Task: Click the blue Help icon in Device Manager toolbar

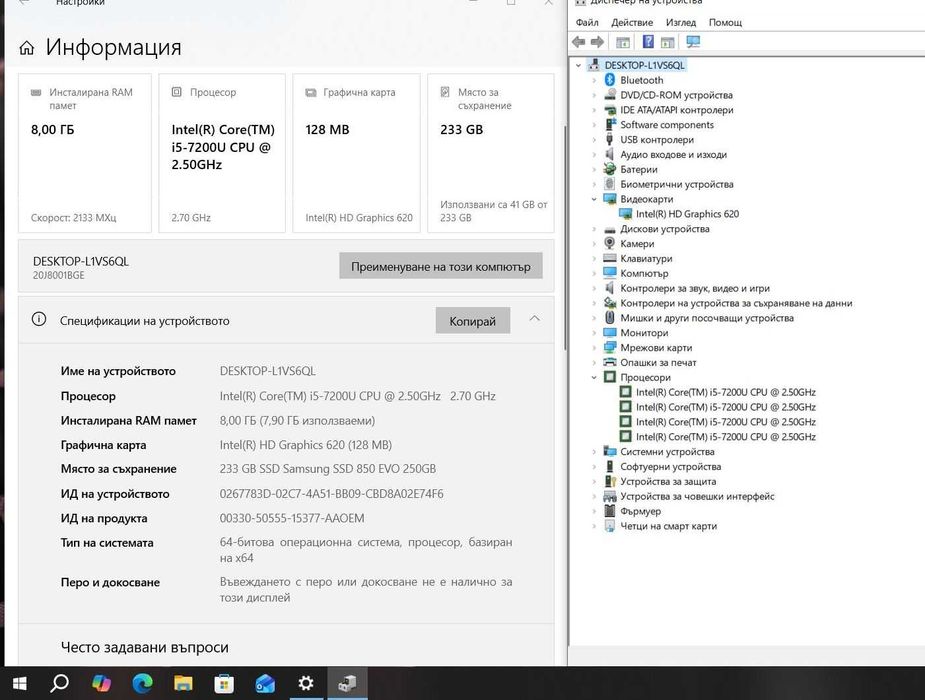Action: click(648, 42)
